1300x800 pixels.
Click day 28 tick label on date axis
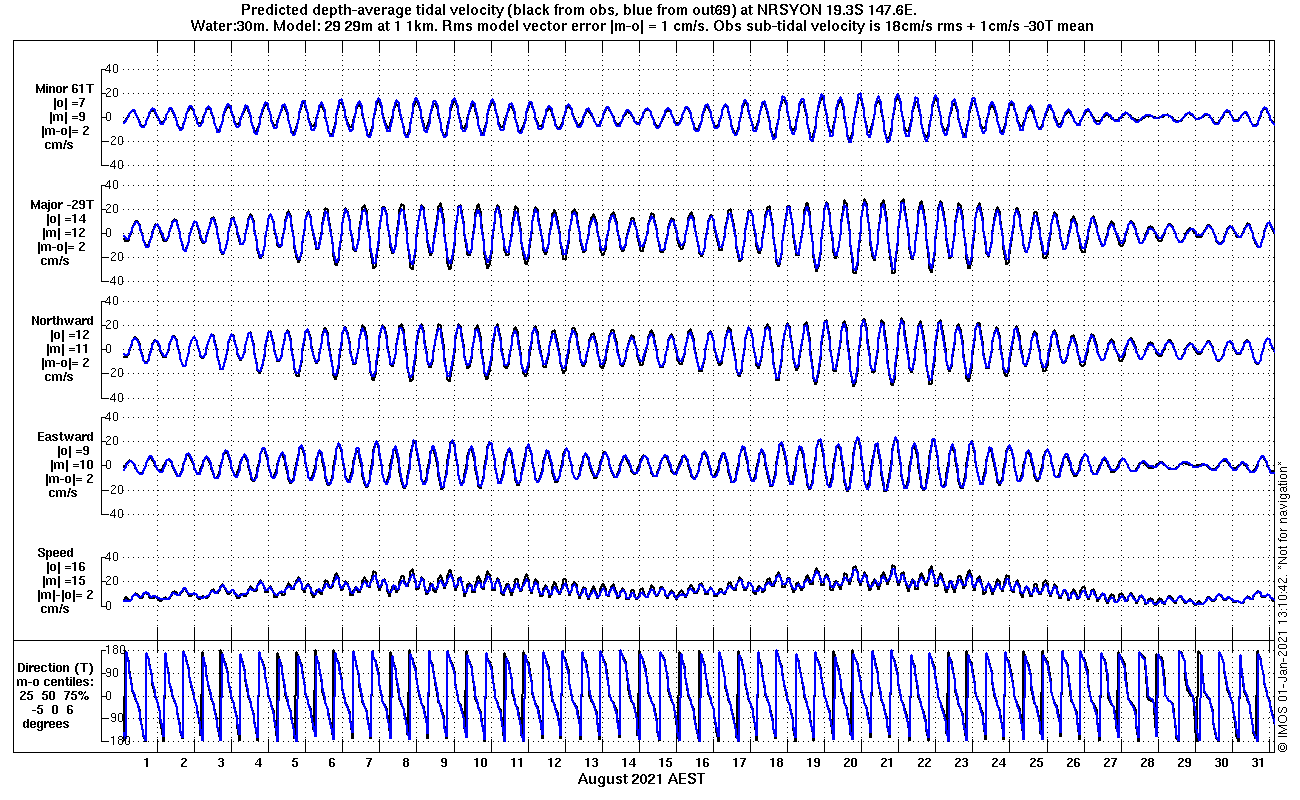pos(1147,762)
